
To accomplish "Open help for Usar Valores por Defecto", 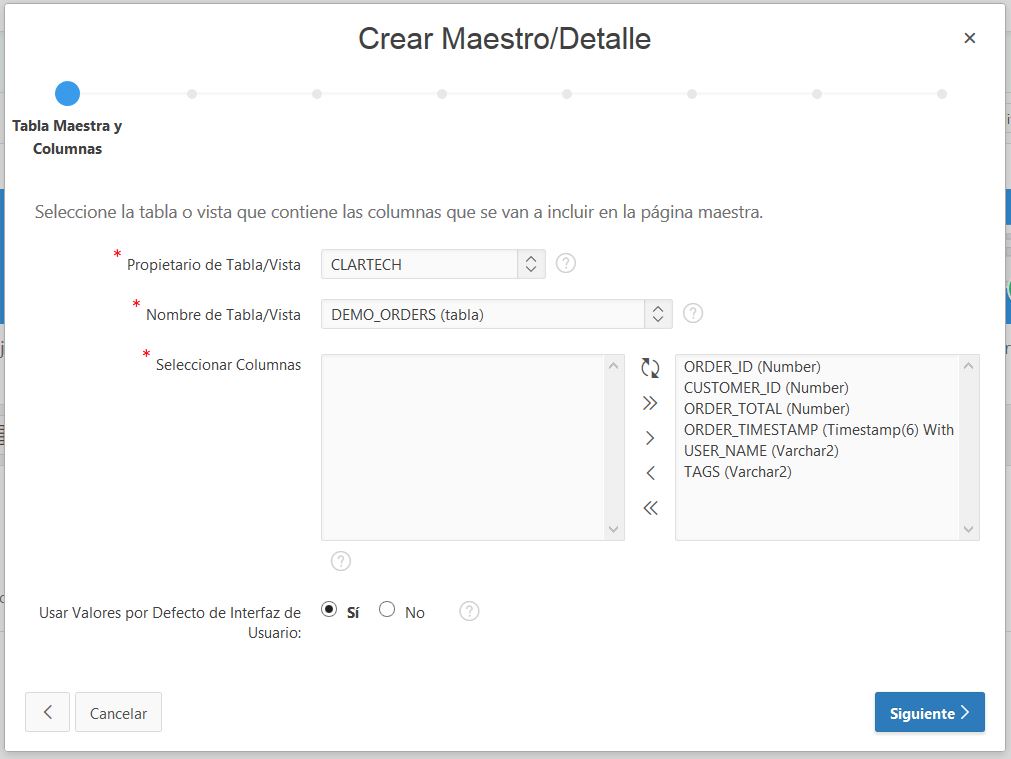I will [469, 611].
